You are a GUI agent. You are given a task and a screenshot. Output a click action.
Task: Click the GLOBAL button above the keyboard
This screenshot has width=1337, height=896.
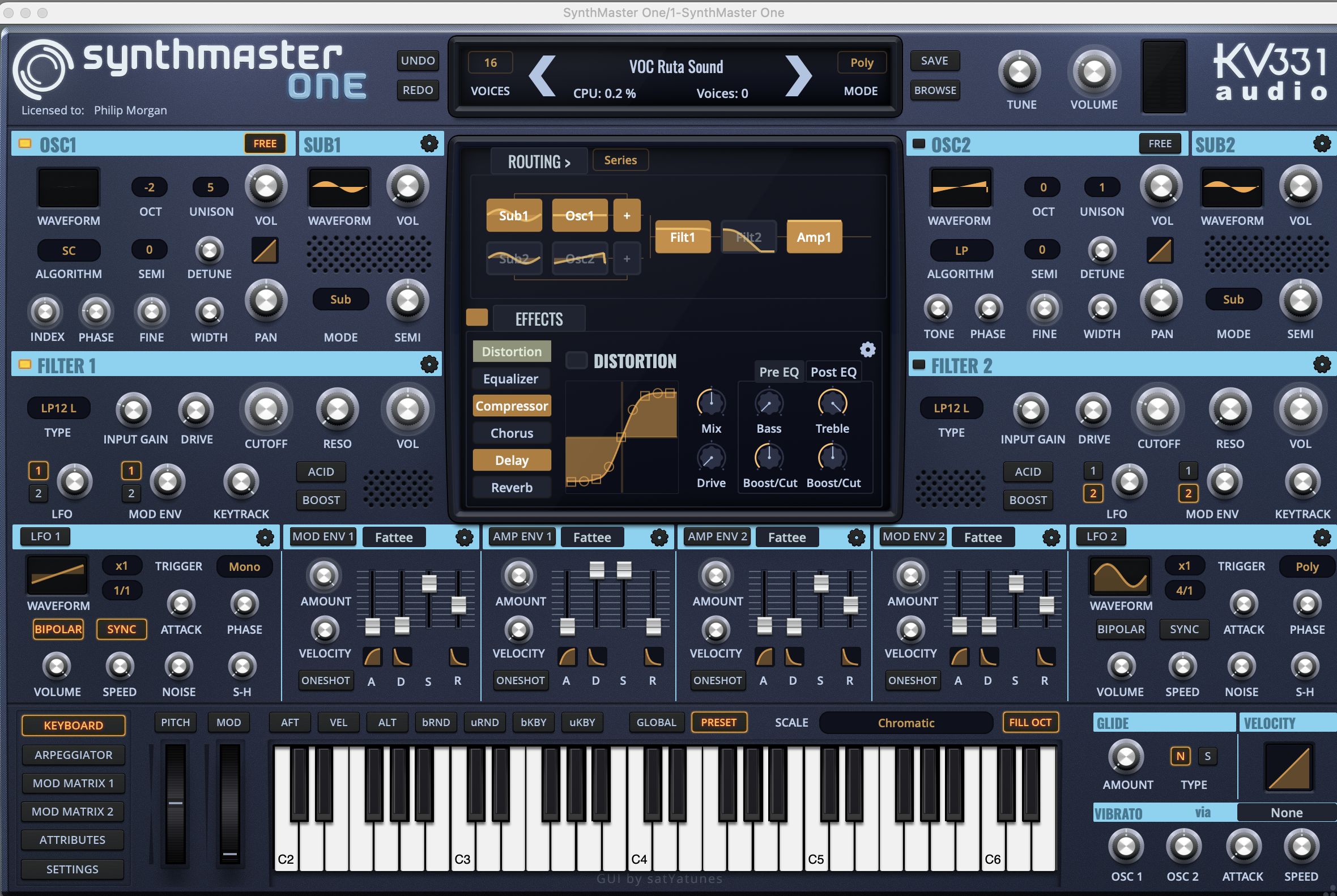656,722
